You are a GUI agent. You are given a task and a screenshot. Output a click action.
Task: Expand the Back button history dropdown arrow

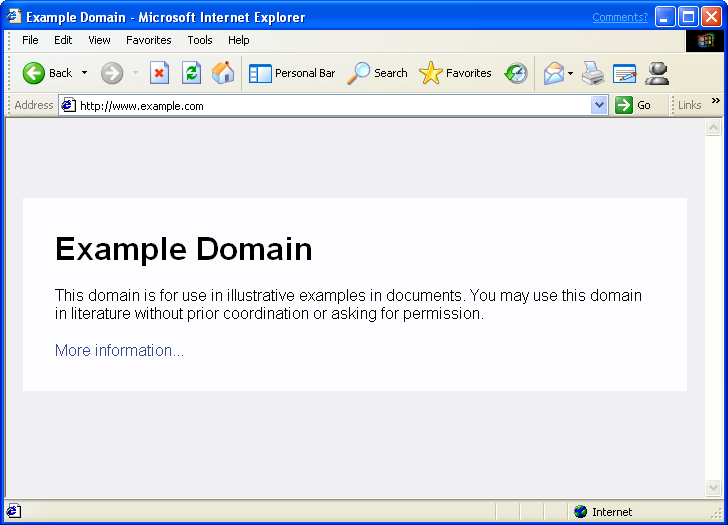[x=85, y=73]
